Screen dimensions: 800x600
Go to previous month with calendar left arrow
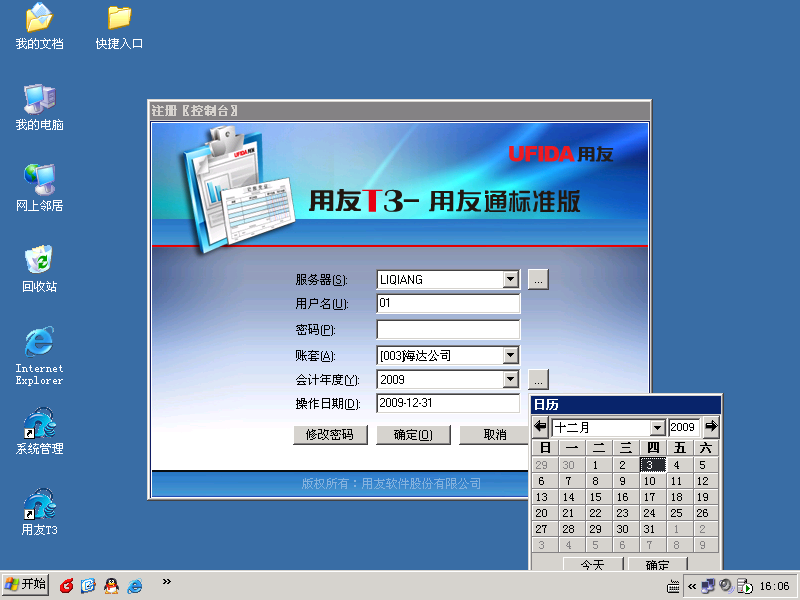point(540,427)
